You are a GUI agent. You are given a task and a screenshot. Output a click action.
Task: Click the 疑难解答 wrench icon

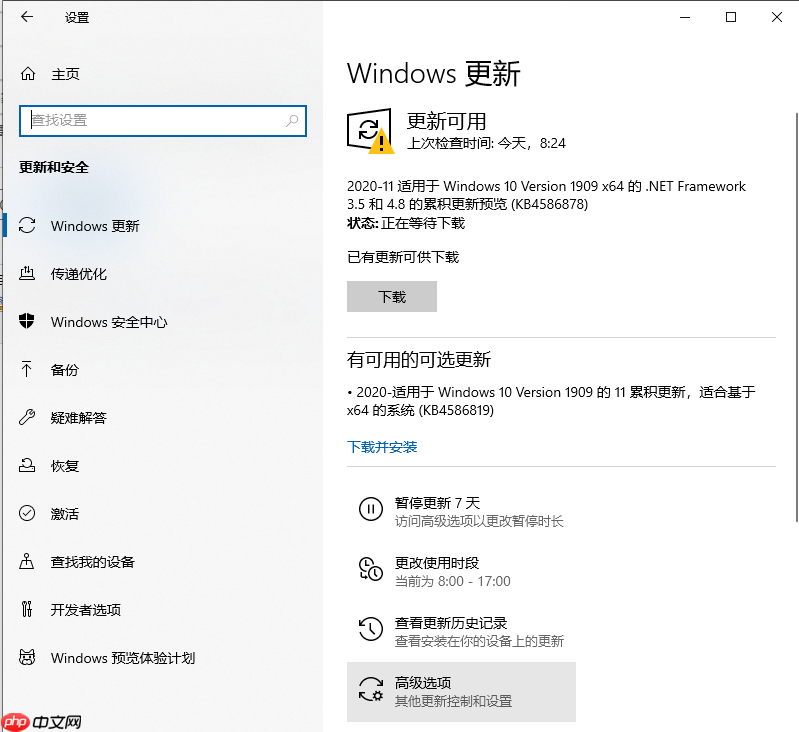(27, 417)
